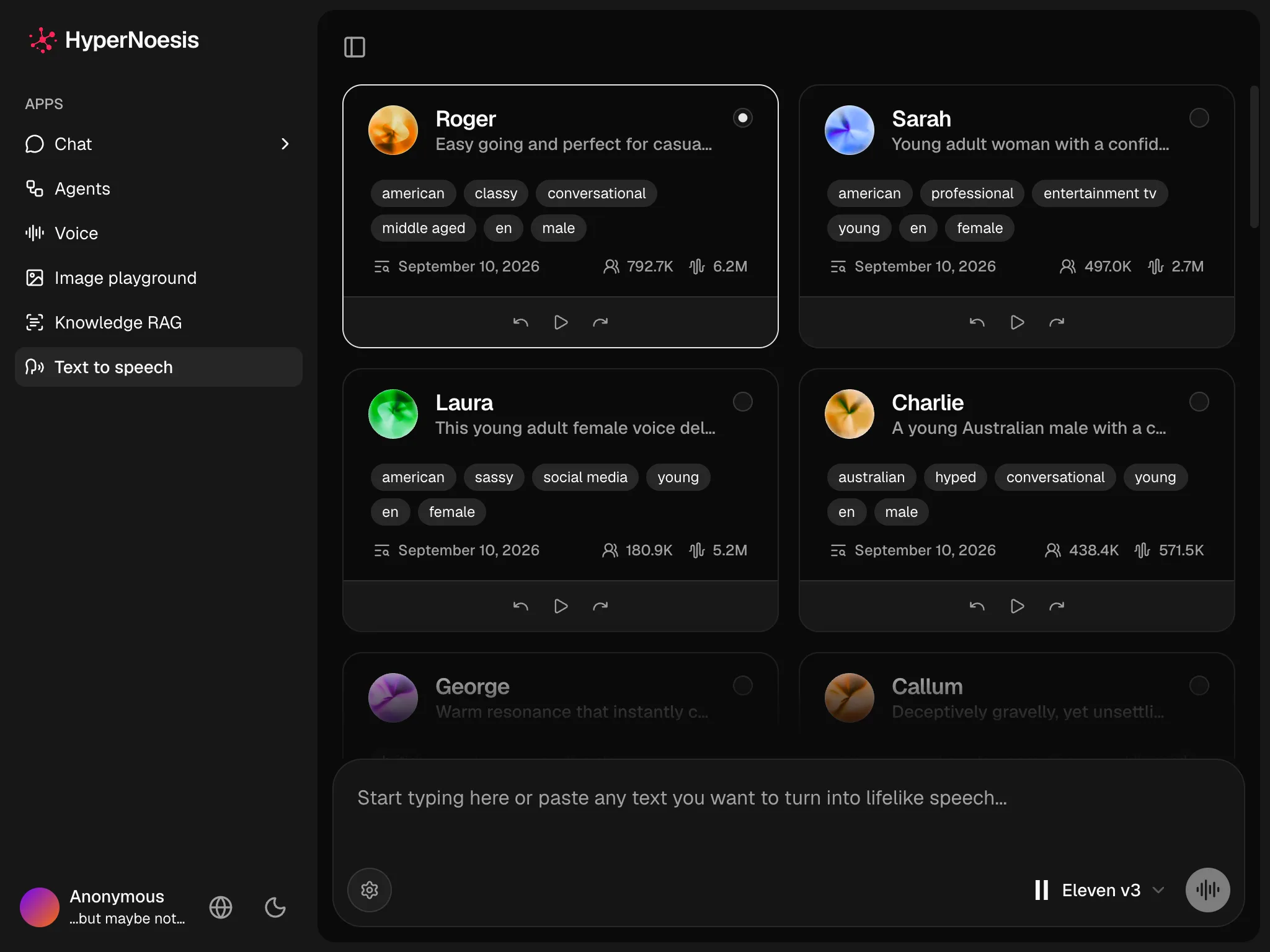Viewport: 1270px width, 952px height.
Task: Click Roger's 'conversational' tag
Action: point(597,193)
